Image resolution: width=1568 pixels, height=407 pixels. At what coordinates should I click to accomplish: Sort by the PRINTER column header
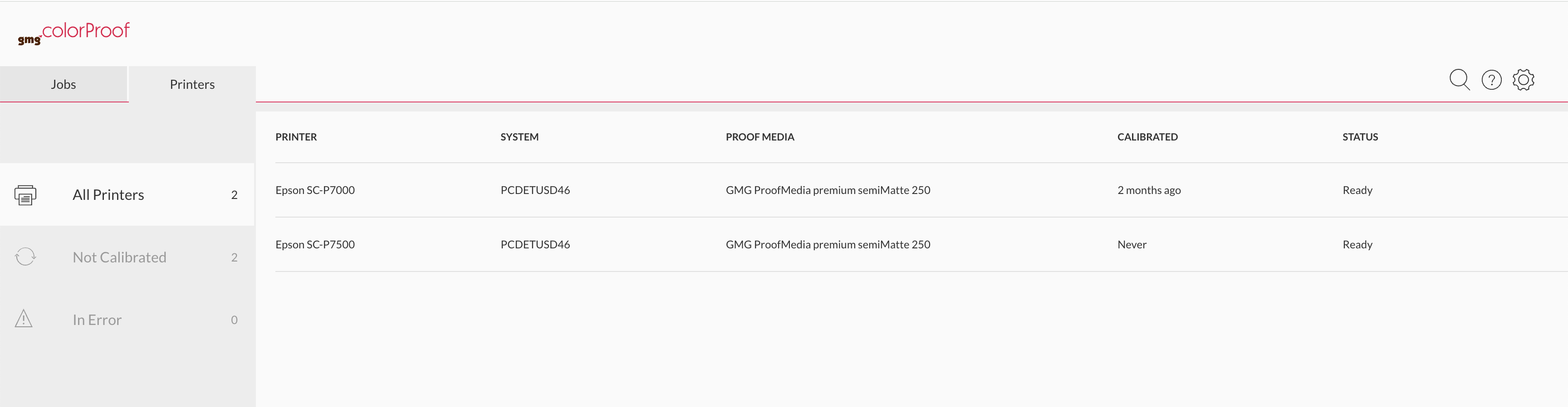tap(296, 137)
